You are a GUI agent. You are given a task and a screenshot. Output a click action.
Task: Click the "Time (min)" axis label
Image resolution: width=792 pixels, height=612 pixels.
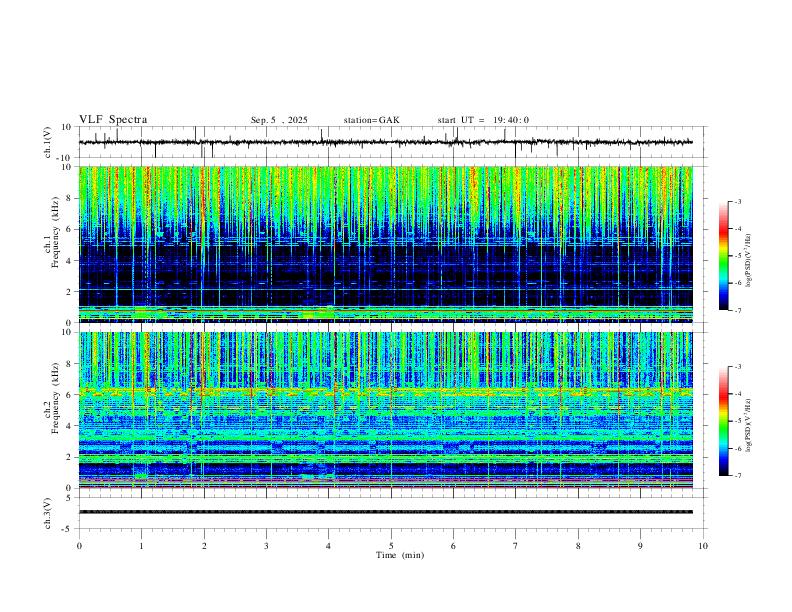tap(400, 555)
